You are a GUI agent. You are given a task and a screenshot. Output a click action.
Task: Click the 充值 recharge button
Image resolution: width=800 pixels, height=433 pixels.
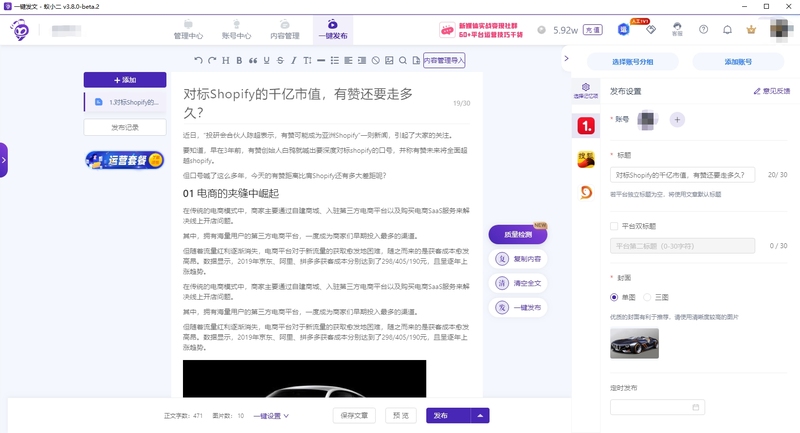(x=593, y=30)
